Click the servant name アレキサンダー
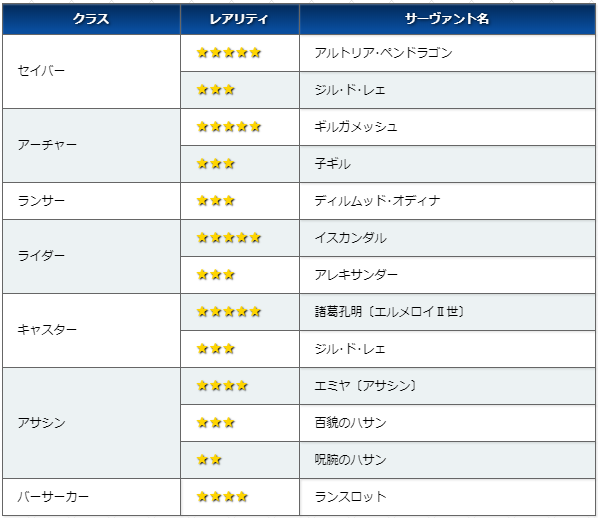This screenshot has height=518, width=598. pos(356,275)
